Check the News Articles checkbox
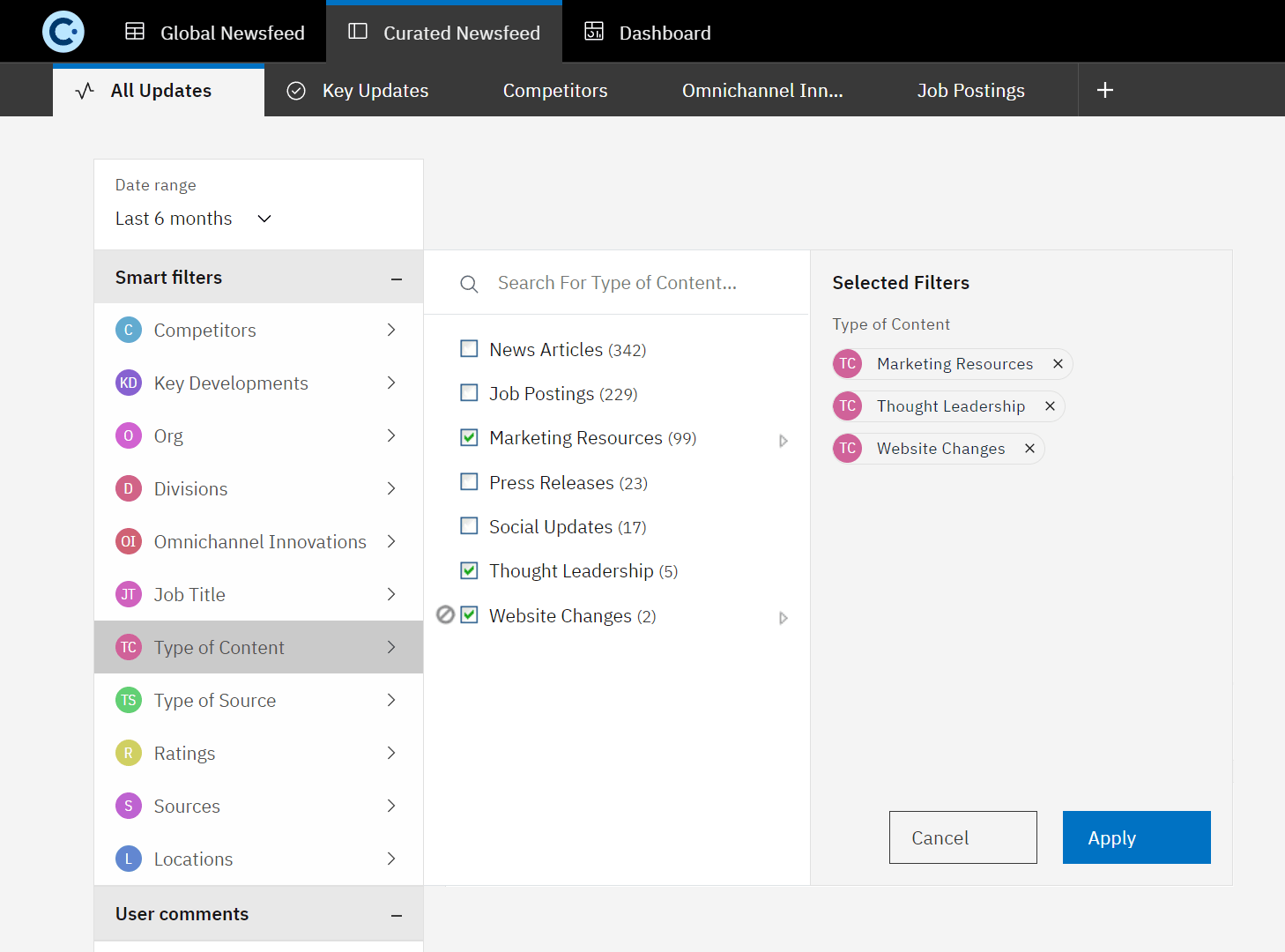Screen dimensions: 1285x952 pos(470,349)
